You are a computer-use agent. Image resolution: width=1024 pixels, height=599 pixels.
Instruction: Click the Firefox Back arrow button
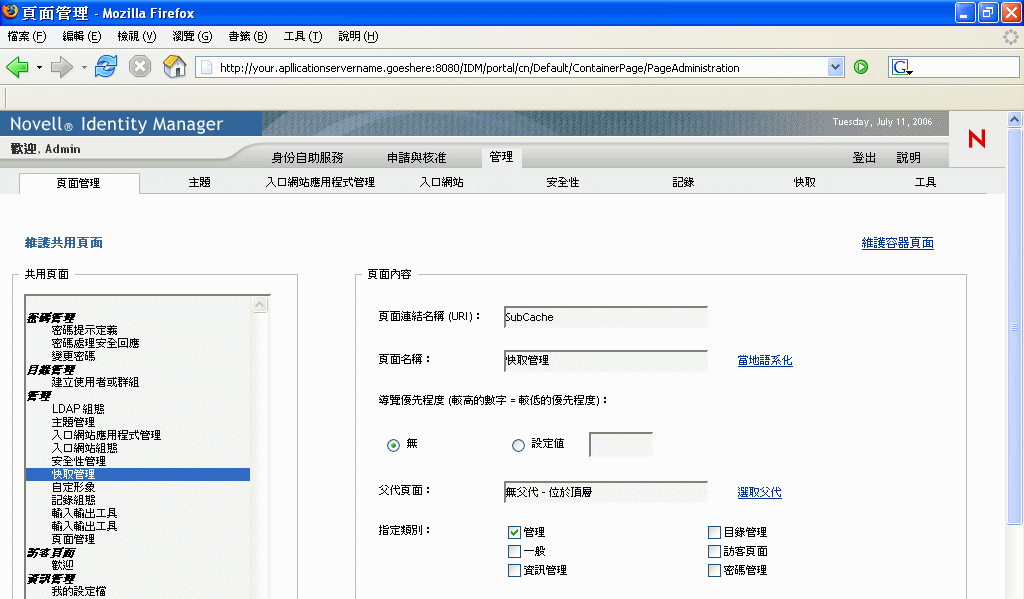tap(17, 67)
